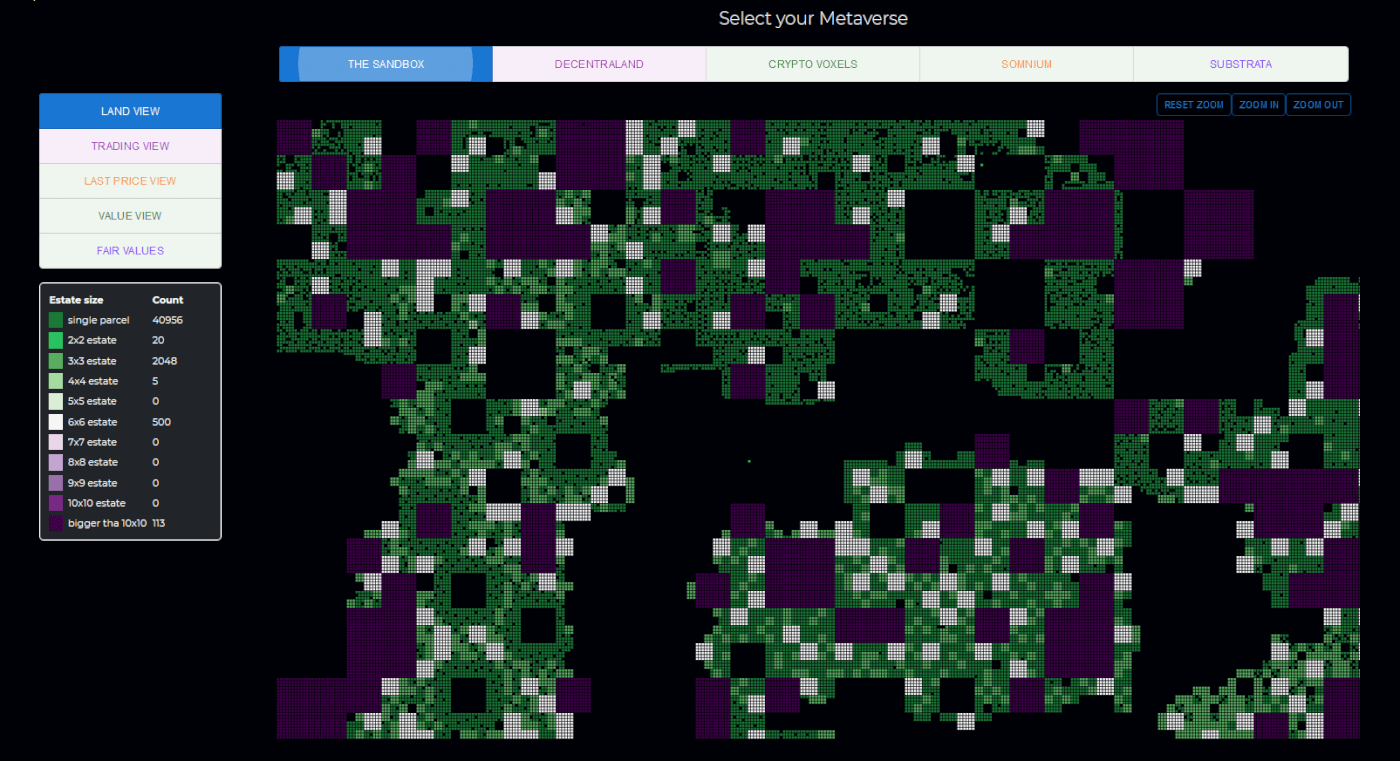Switch to TRADING VIEW

pos(130,146)
